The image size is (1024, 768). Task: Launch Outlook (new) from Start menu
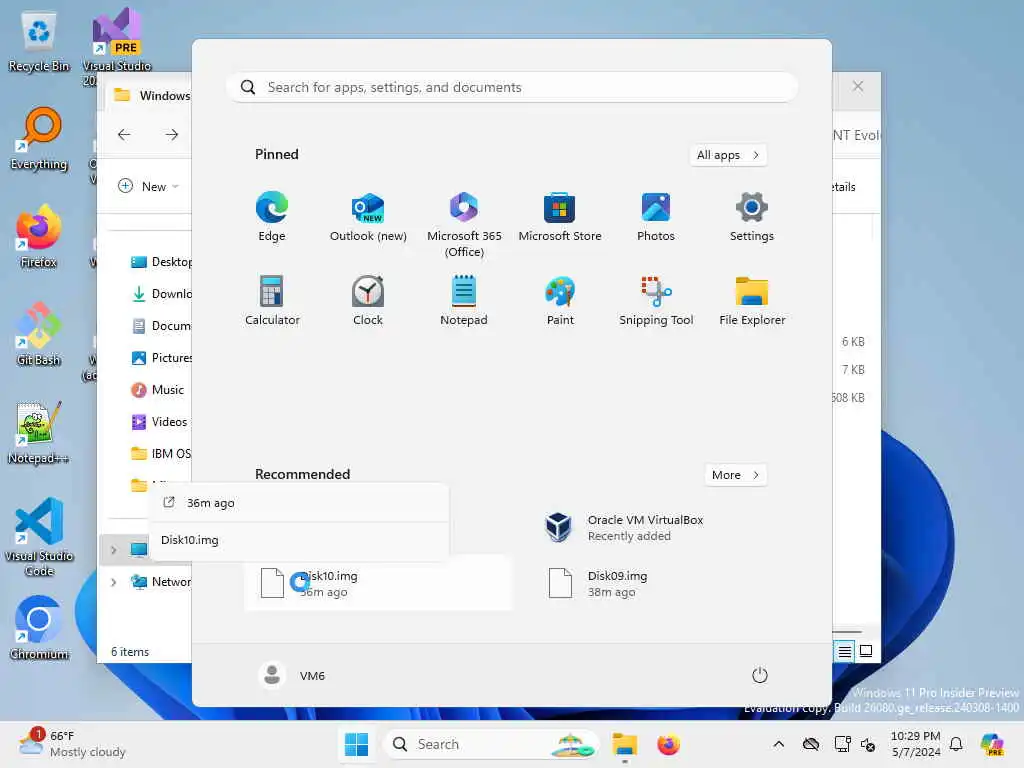pos(368,216)
